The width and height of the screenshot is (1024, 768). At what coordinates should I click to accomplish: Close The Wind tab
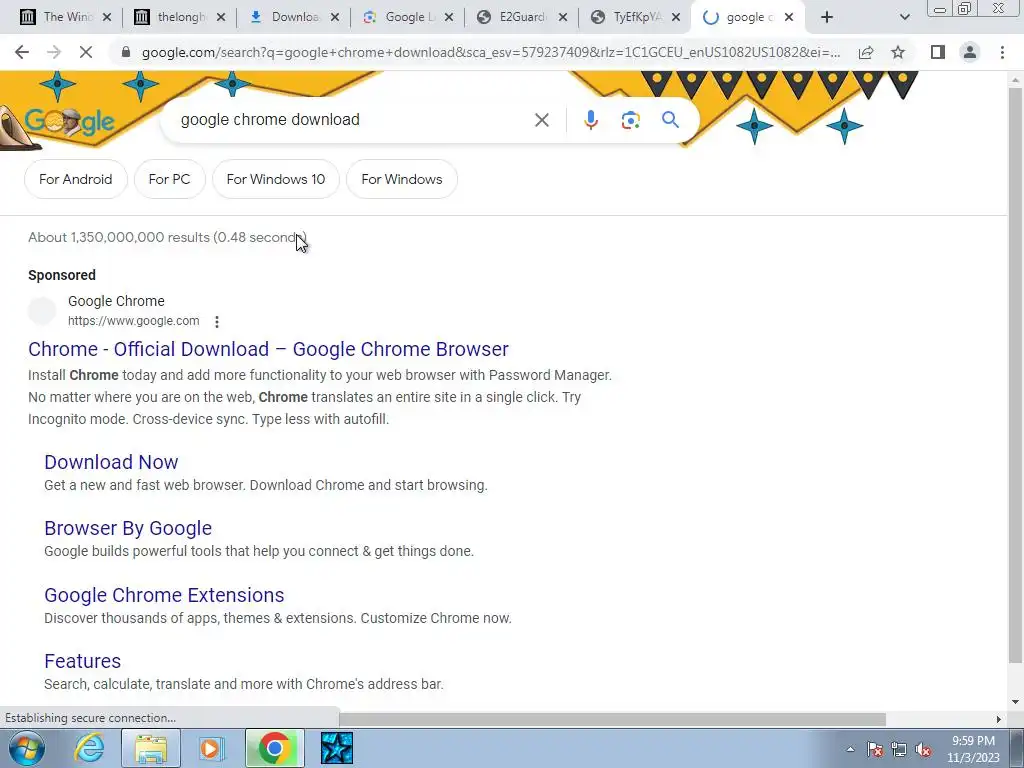[107, 18]
